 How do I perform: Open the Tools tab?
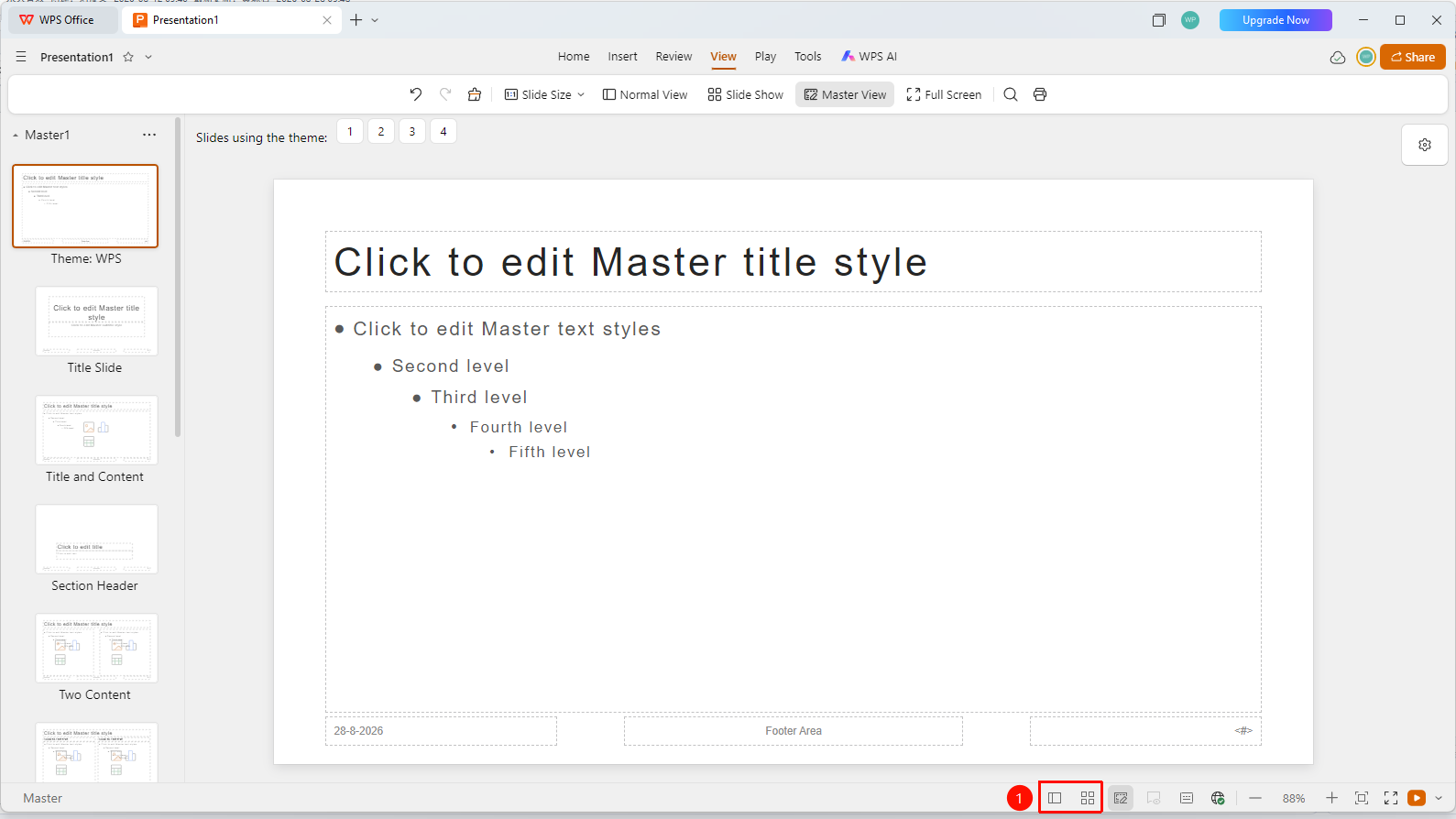tap(807, 57)
